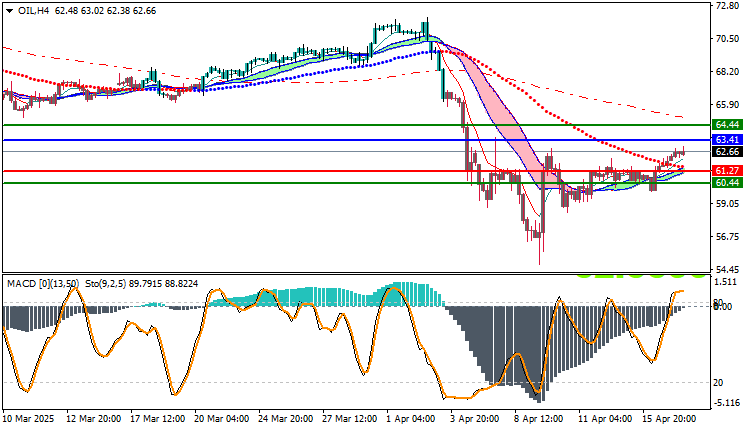The image size is (750, 430).
Task: Click the 61.27 red price level label
Action: pos(728,171)
